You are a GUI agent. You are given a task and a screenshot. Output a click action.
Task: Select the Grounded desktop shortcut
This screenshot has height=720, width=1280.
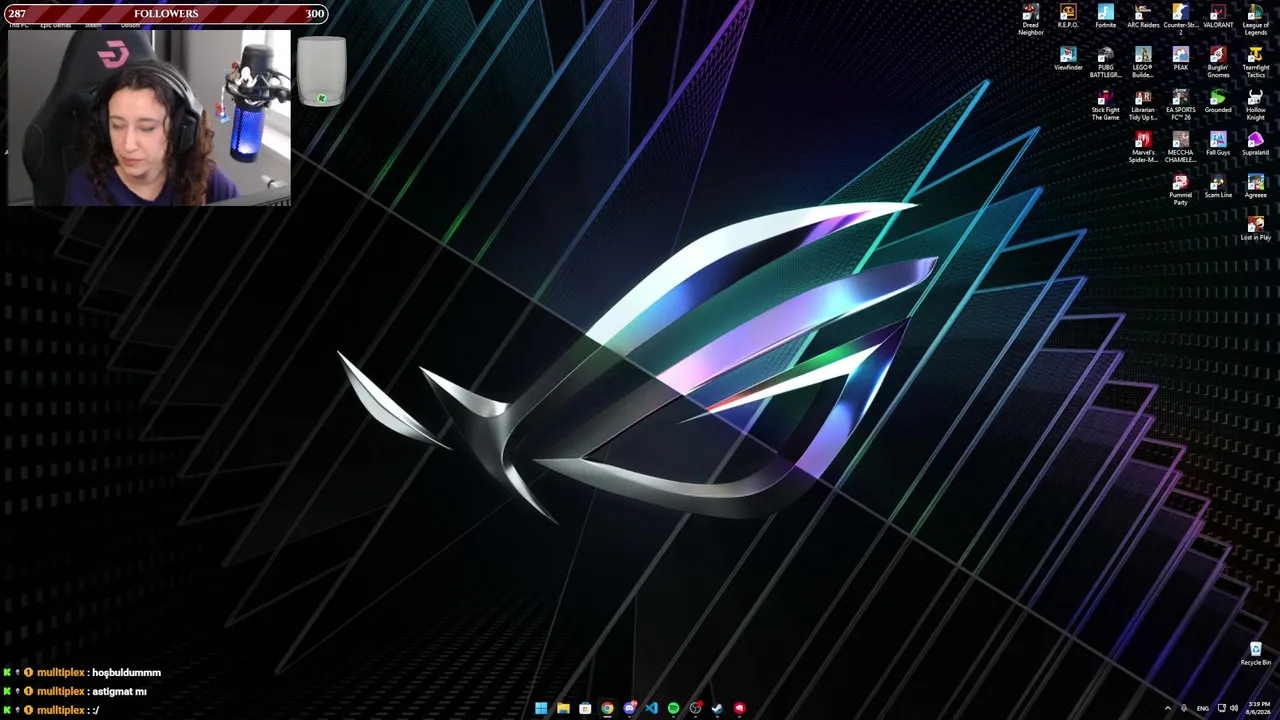coord(1218,101)
